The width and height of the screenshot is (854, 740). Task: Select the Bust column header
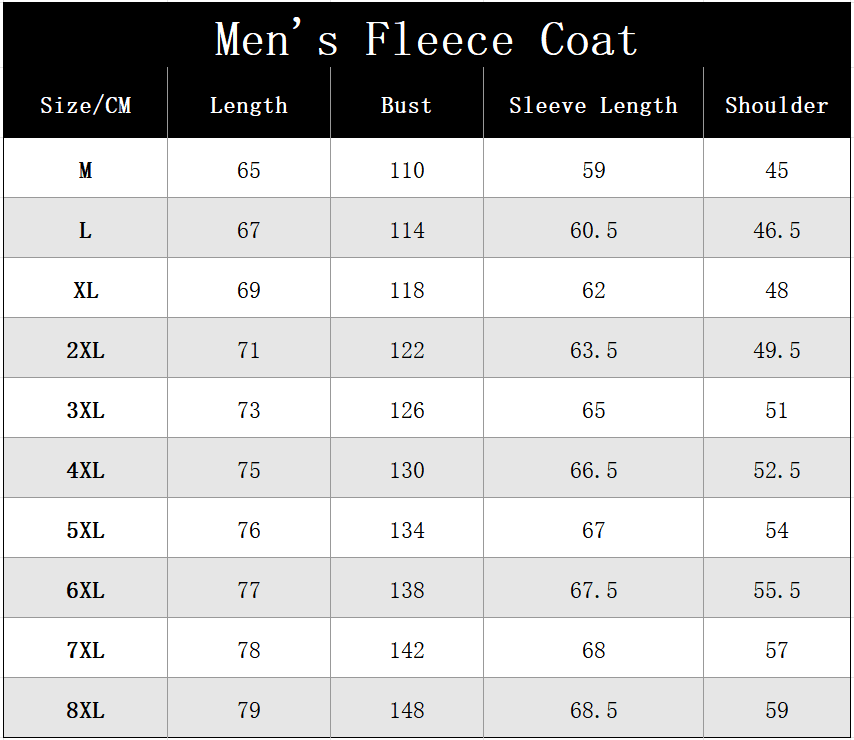click(406, 106)
